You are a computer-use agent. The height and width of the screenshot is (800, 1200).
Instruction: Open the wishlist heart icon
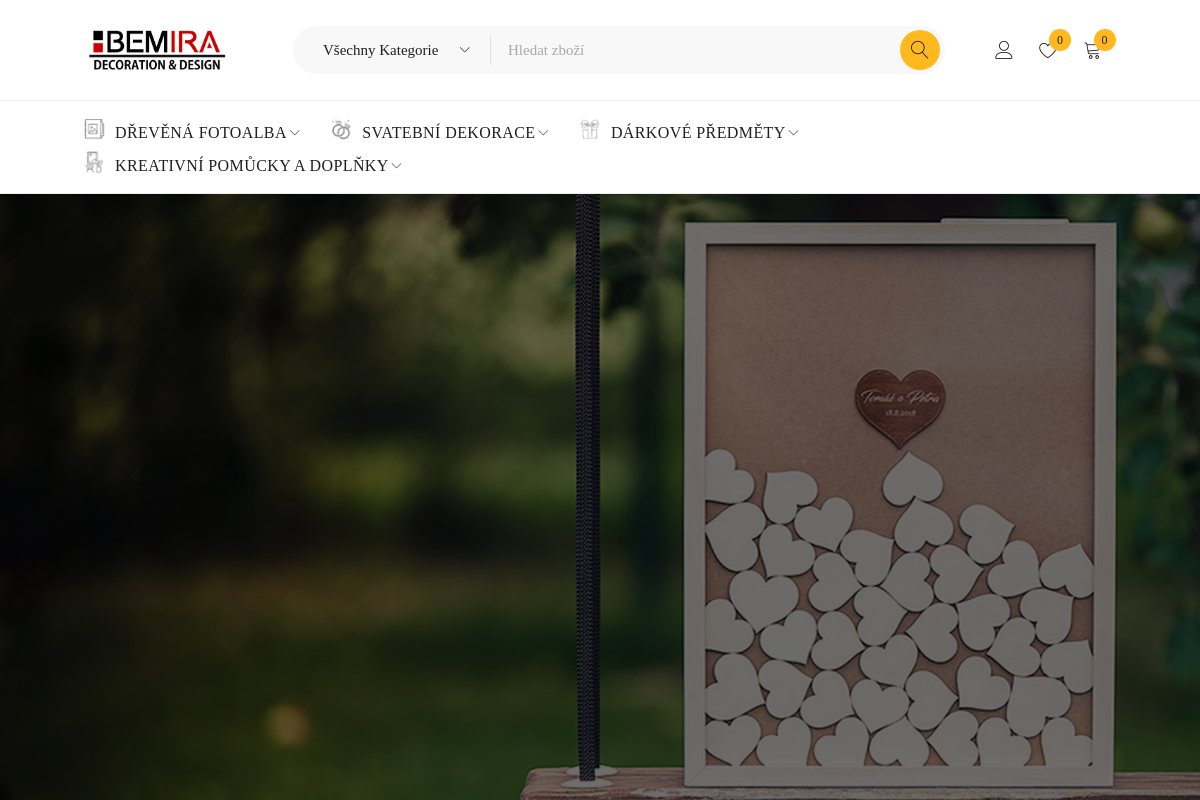coord(1047,51)
